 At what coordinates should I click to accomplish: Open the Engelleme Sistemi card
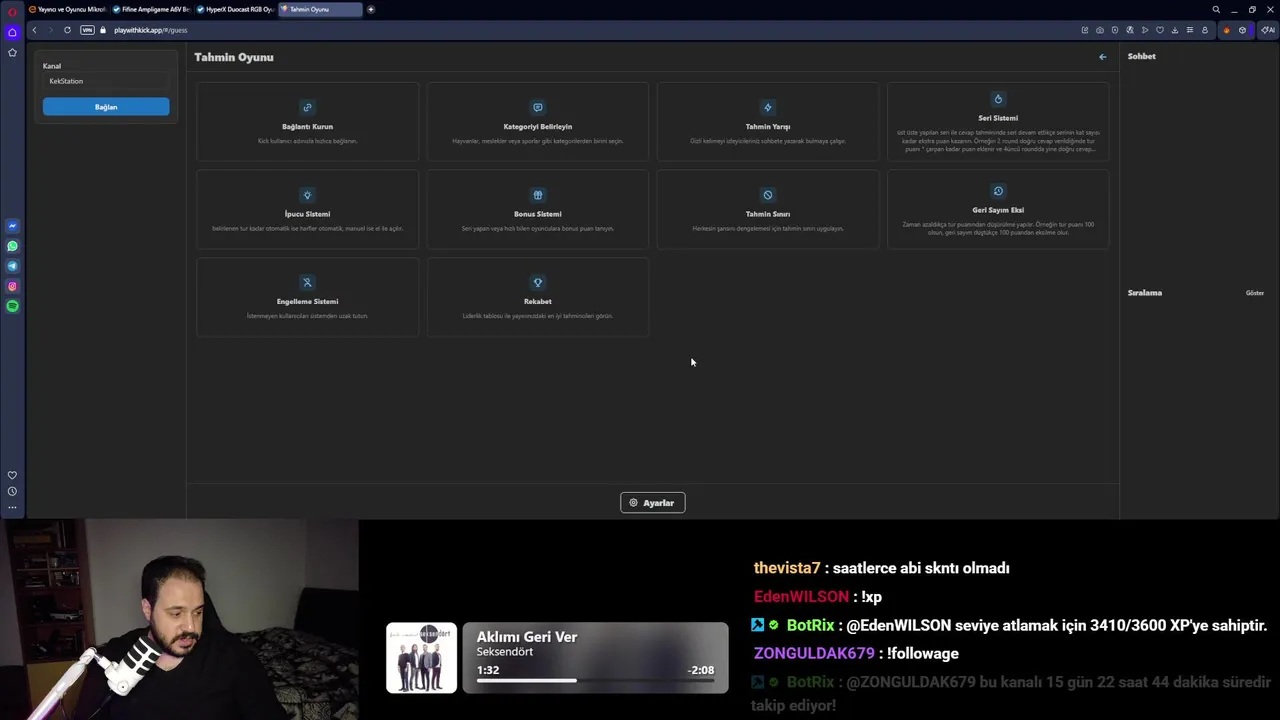click(x=308, y=297)
